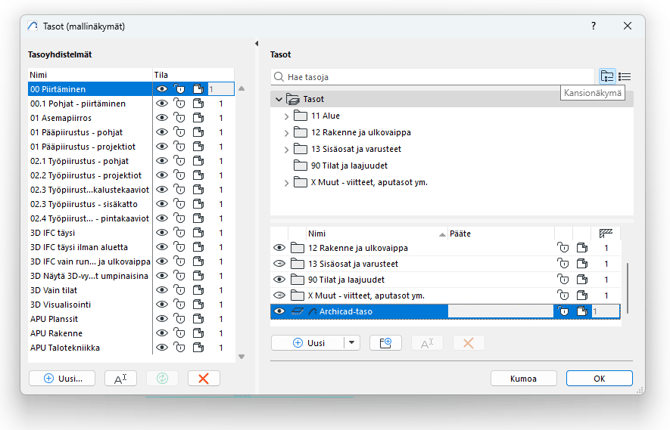Collapse the Tasot root folder
The height and width of the screenshot is (430, 670).
click(279, 99)
